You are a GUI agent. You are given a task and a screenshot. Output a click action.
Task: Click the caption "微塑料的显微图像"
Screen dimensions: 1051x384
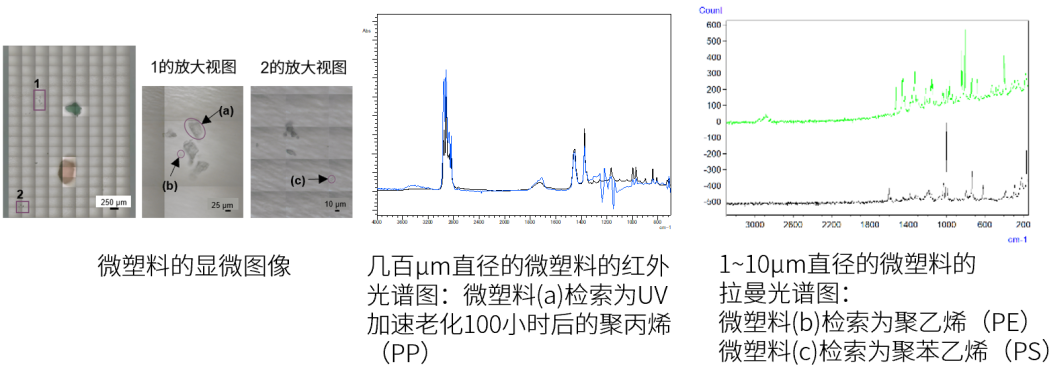[x=194, y=266]
